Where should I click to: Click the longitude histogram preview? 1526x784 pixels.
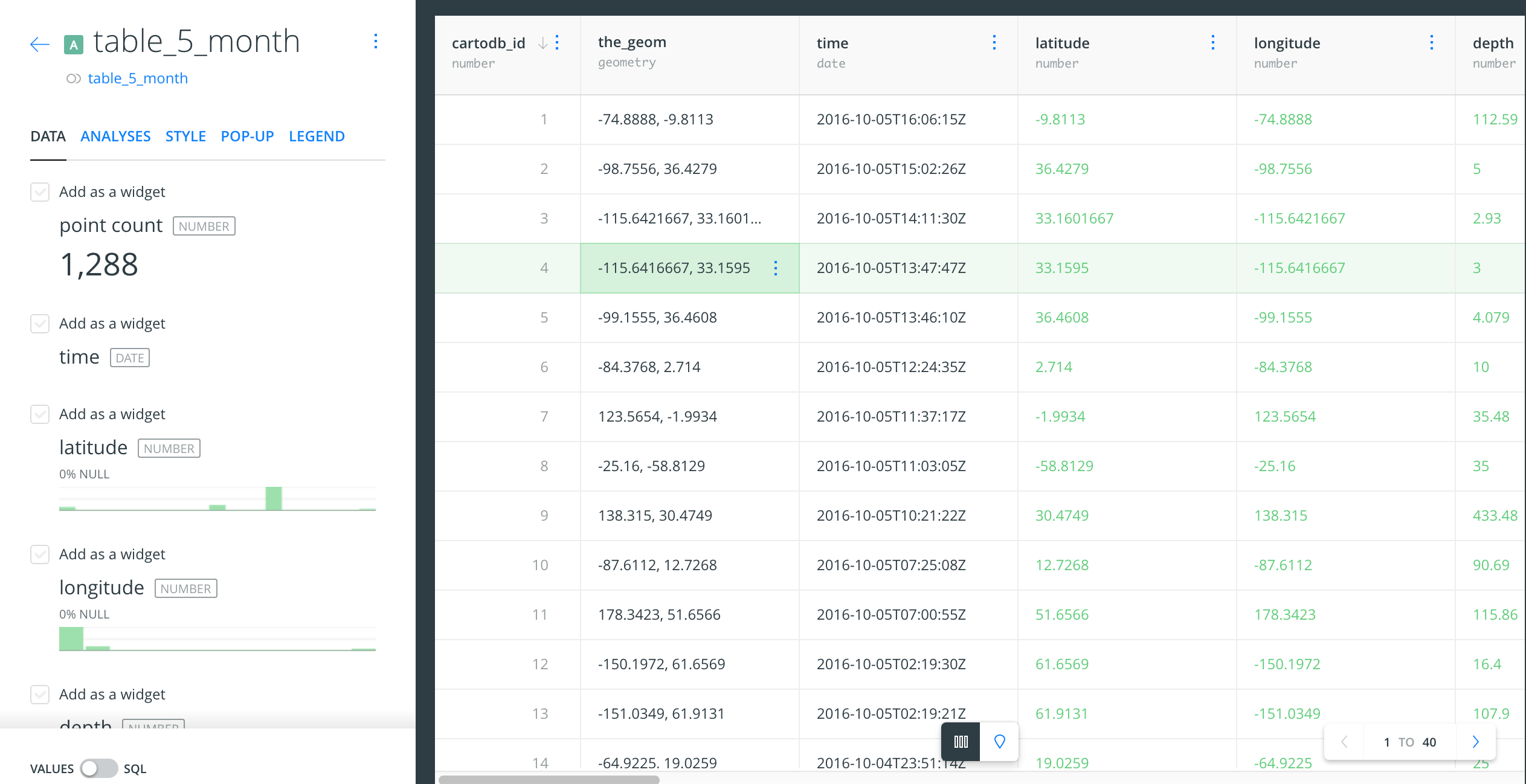pyautogui.click(x=217, y=638)
